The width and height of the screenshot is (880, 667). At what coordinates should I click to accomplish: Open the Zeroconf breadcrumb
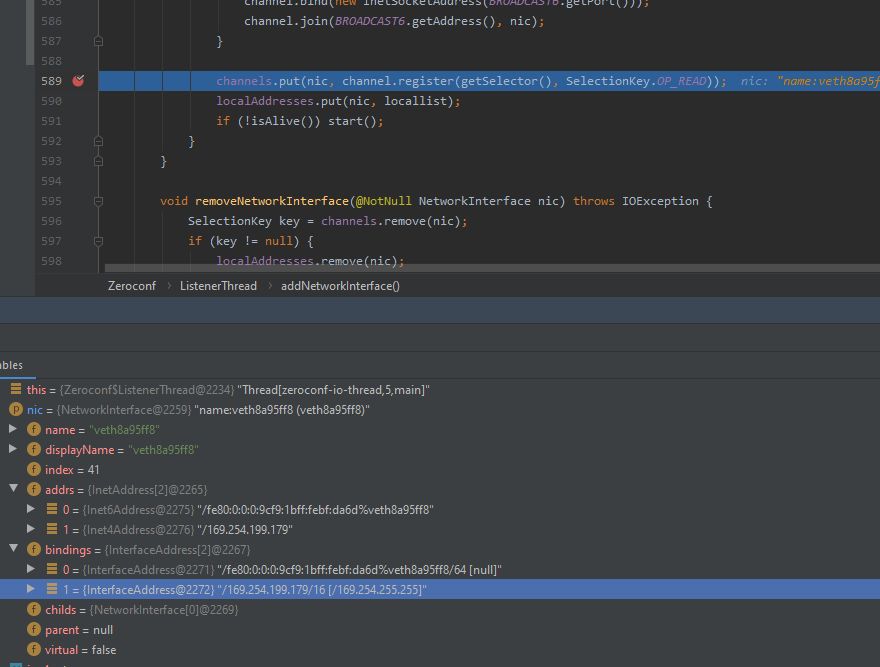click(x=132, y=285)
